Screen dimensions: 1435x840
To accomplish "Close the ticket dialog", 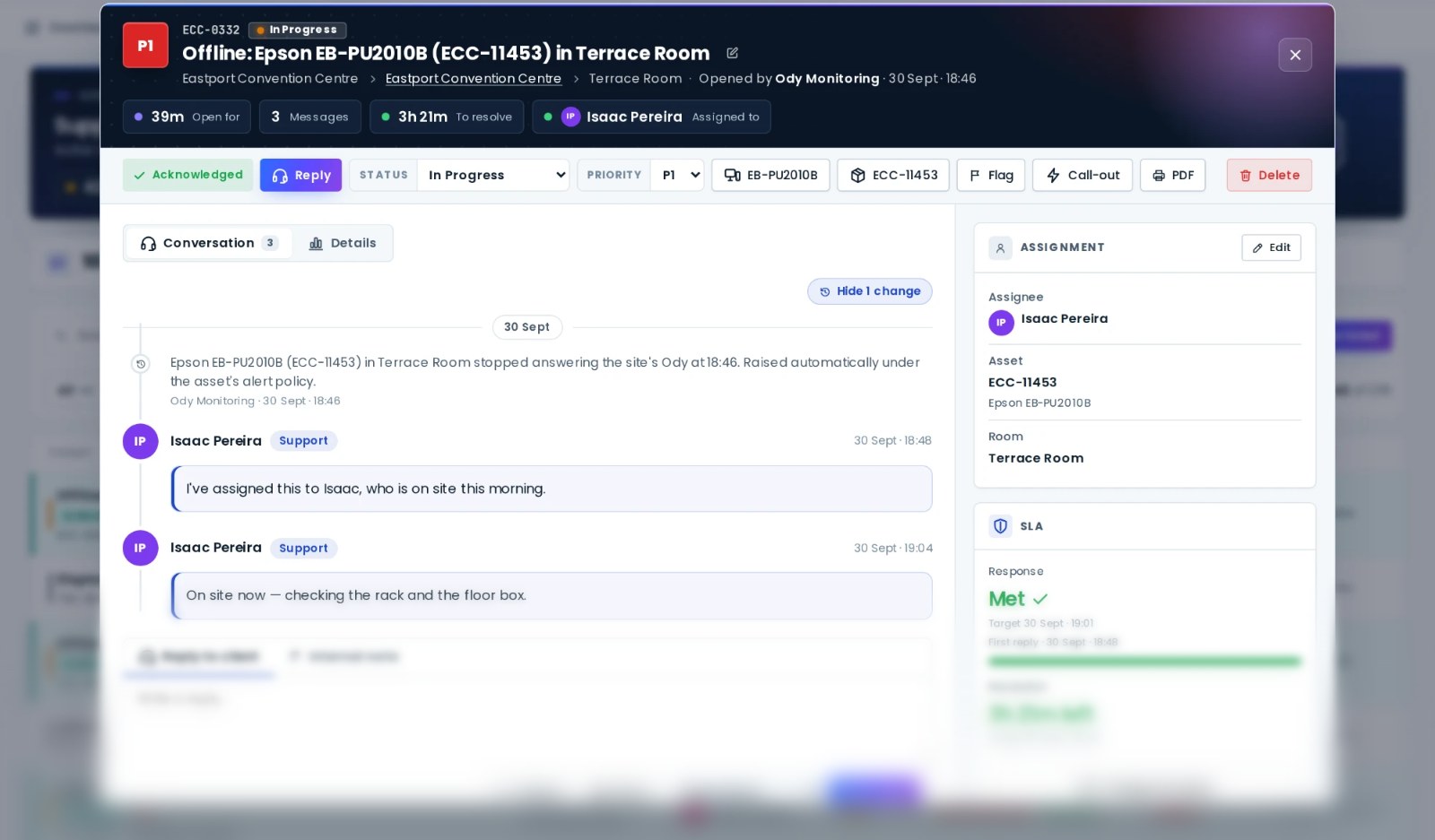I will point(1295,55).
